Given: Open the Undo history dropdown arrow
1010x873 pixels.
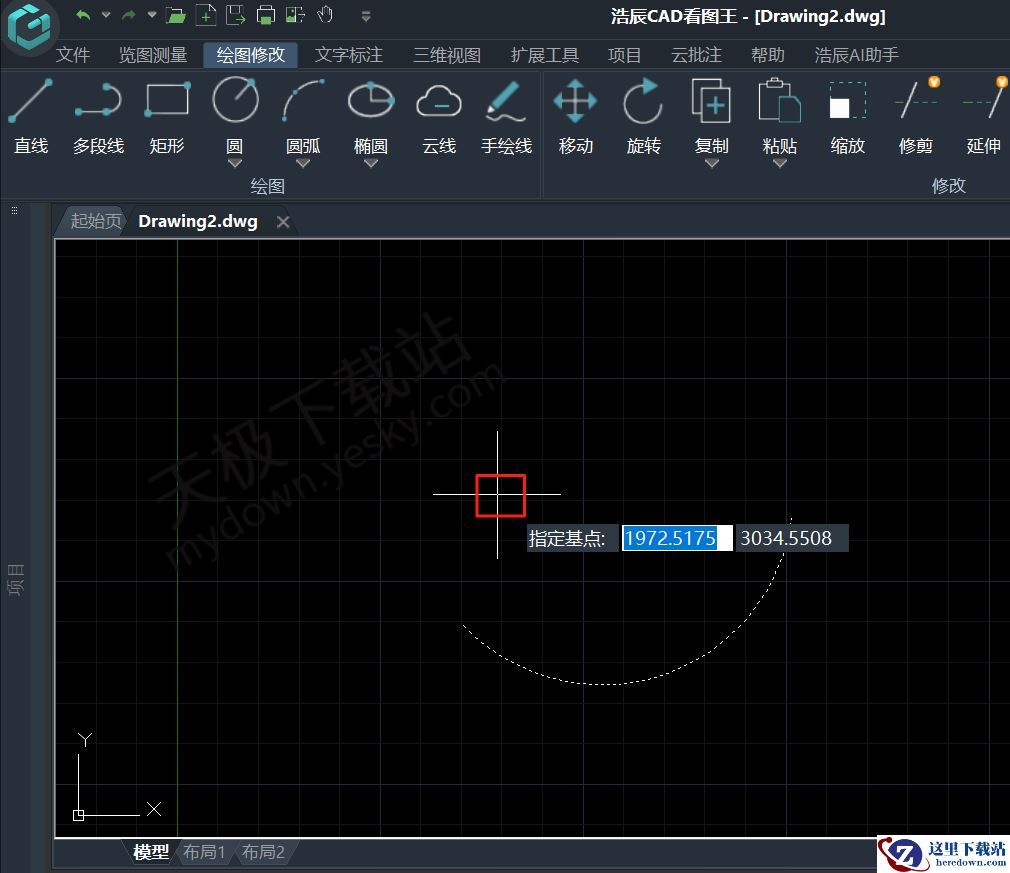Looking at the screenshot, I should [106, 15].
